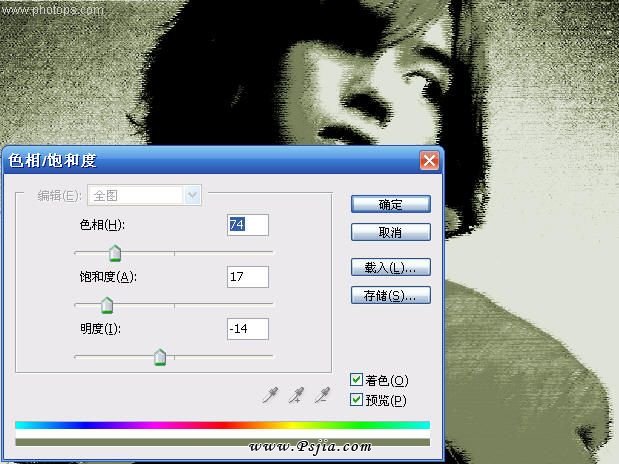Viewport: 619px width, 464px height.
Task: Click the olive result color bar
Action: (x=223, y=442)
